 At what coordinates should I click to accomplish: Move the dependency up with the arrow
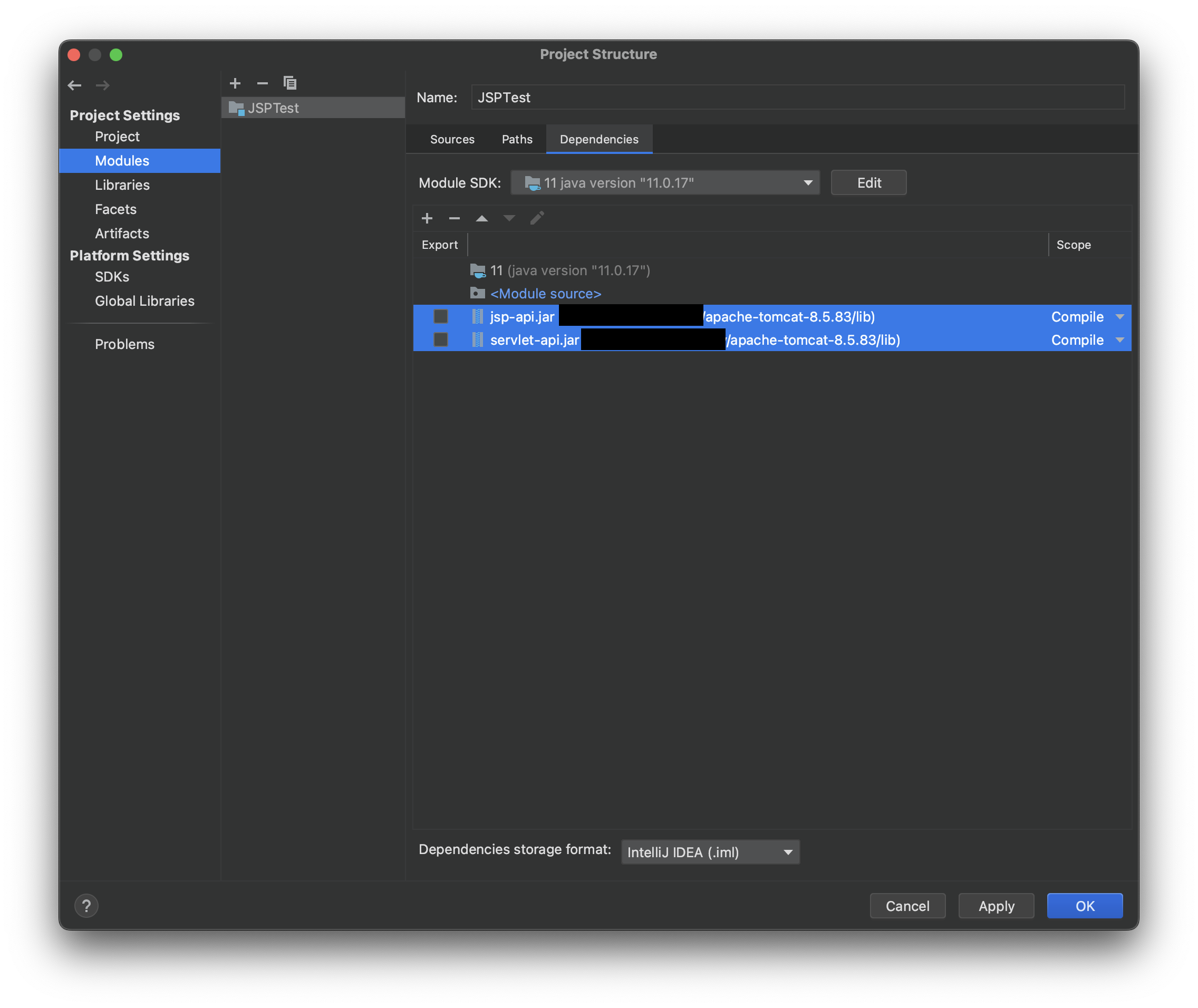tap(482, 218)
